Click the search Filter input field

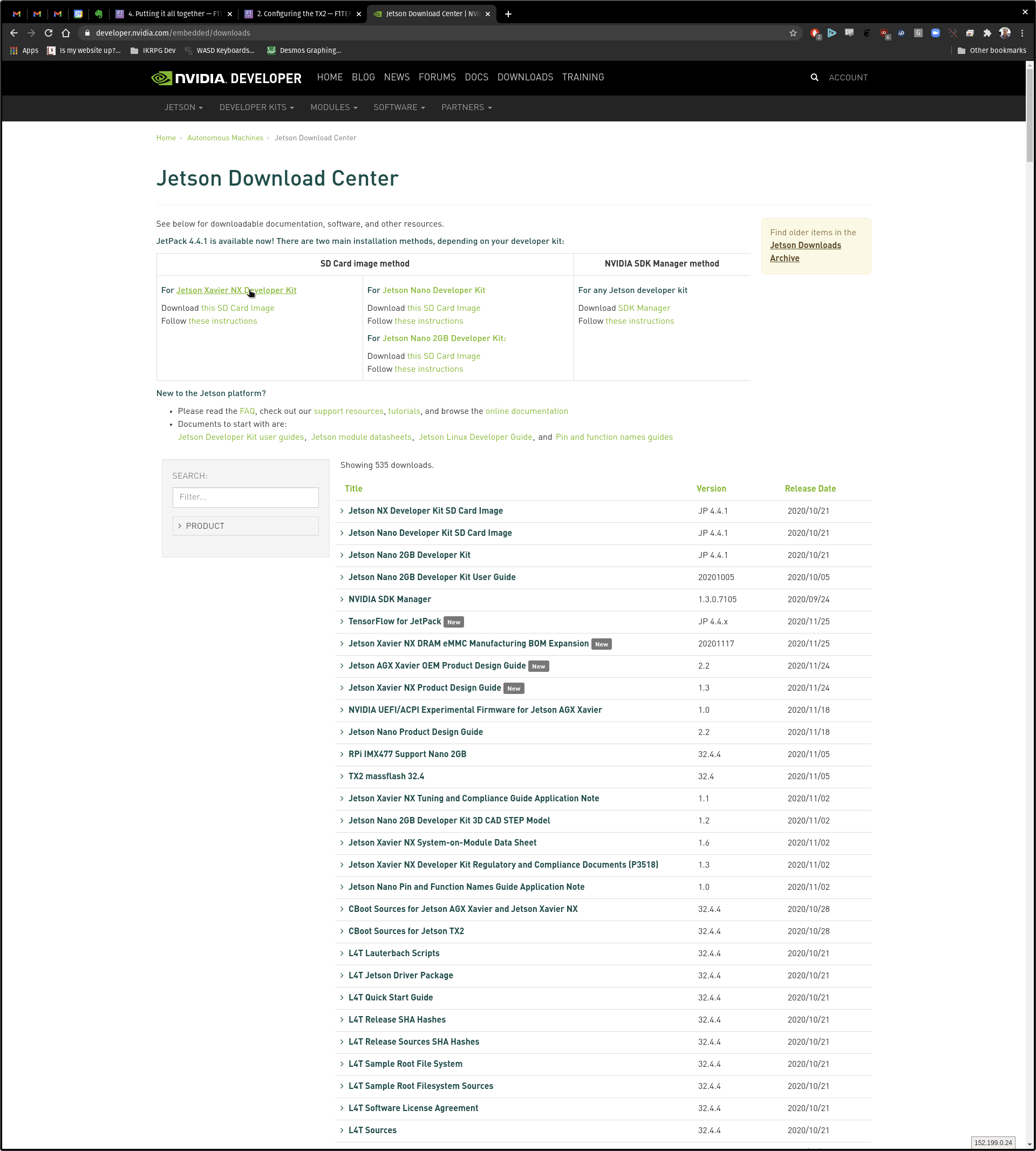pos(246,498)
